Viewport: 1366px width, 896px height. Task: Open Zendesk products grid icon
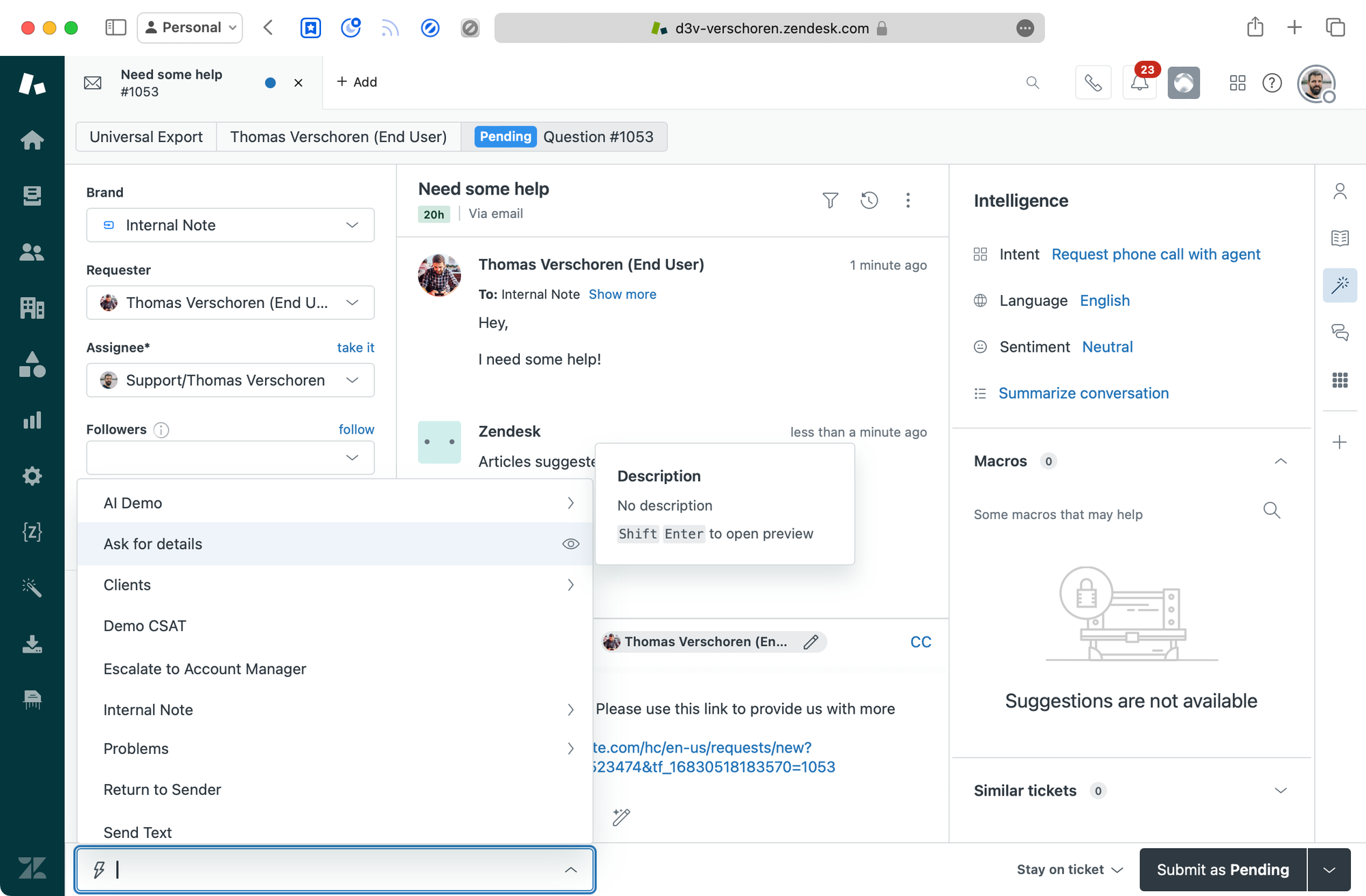point(1237,83)
